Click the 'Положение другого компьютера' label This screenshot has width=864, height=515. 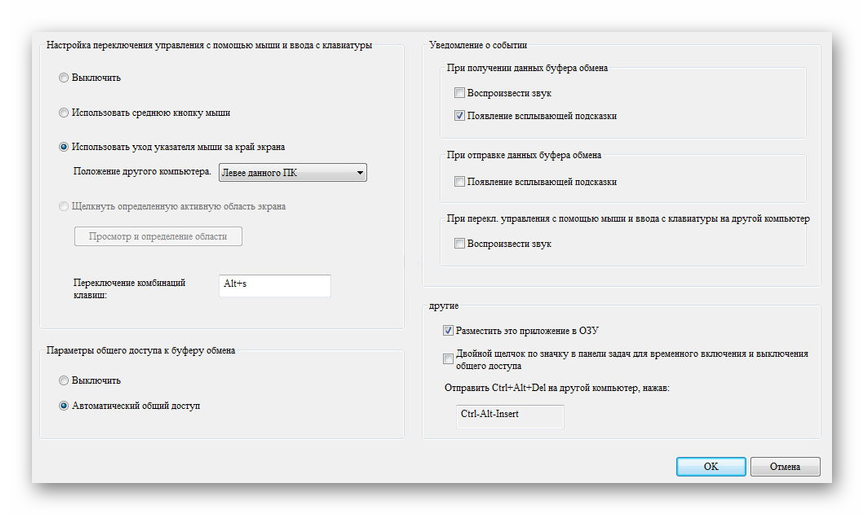tap(143, 172)
